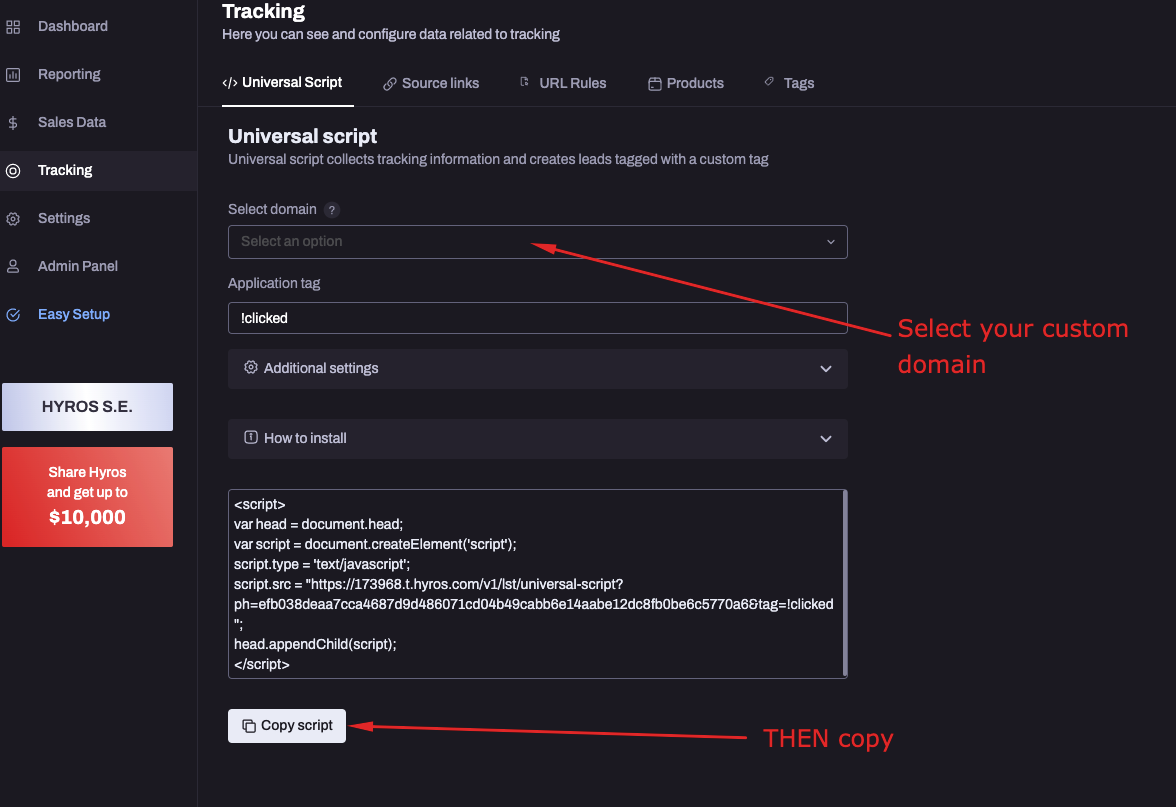Click the Application tag input field
Image resolution: width=1176 pixels, height=807 pixels.
point(537,317)
